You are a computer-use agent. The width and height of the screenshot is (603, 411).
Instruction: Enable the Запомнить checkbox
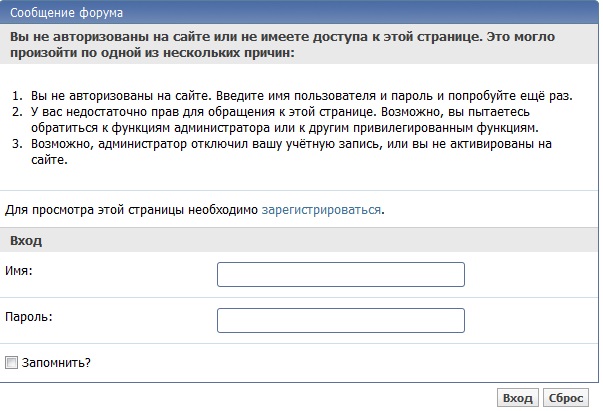pyautogui.click(x=12, y=362)
